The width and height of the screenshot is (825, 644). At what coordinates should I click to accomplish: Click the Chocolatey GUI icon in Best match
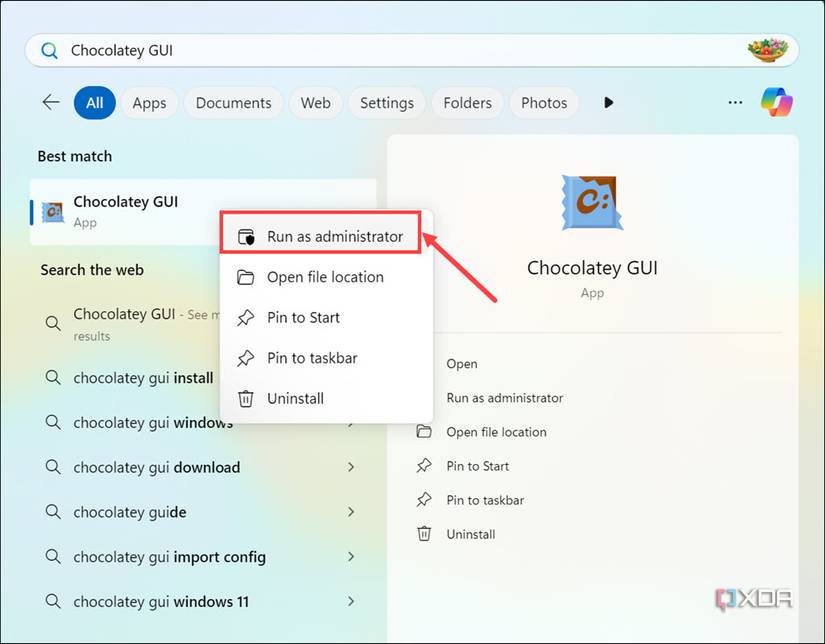[x=52, y=211]
